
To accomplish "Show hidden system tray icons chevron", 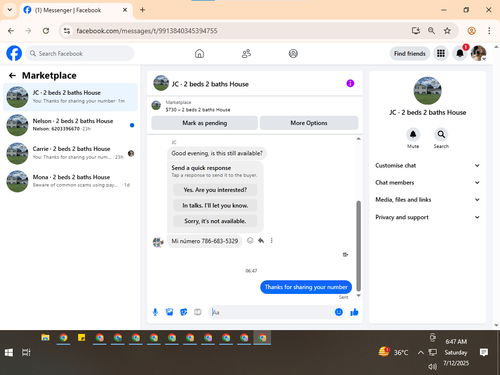I will coord(421,352).
